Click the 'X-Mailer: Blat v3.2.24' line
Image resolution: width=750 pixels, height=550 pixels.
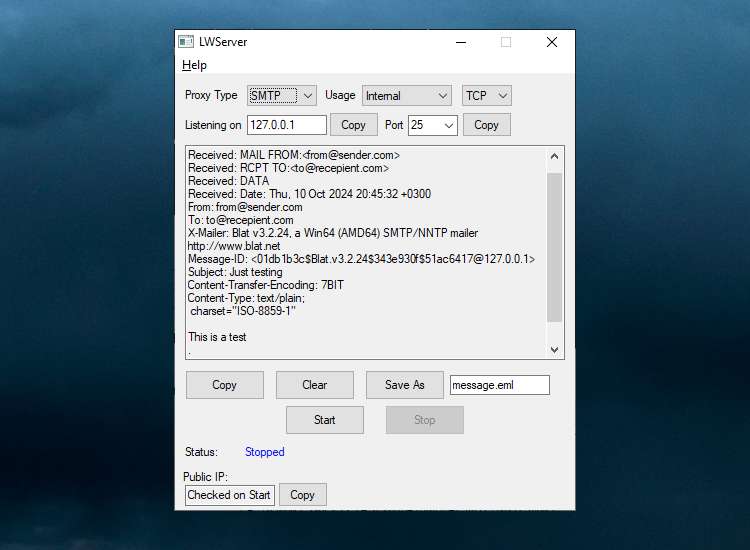[333, 233]
